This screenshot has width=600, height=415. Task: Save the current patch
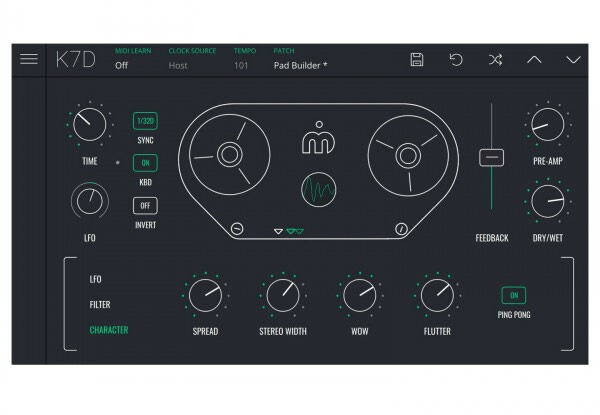point(417,60)
